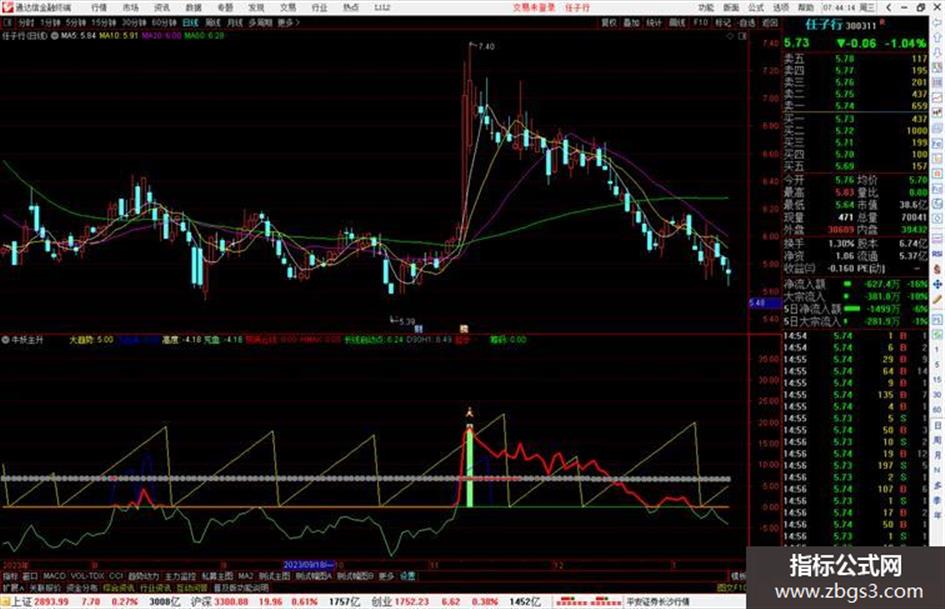945x609 pixels.
Task: Click the 买一 bid price row
Action: coord(855,119)
